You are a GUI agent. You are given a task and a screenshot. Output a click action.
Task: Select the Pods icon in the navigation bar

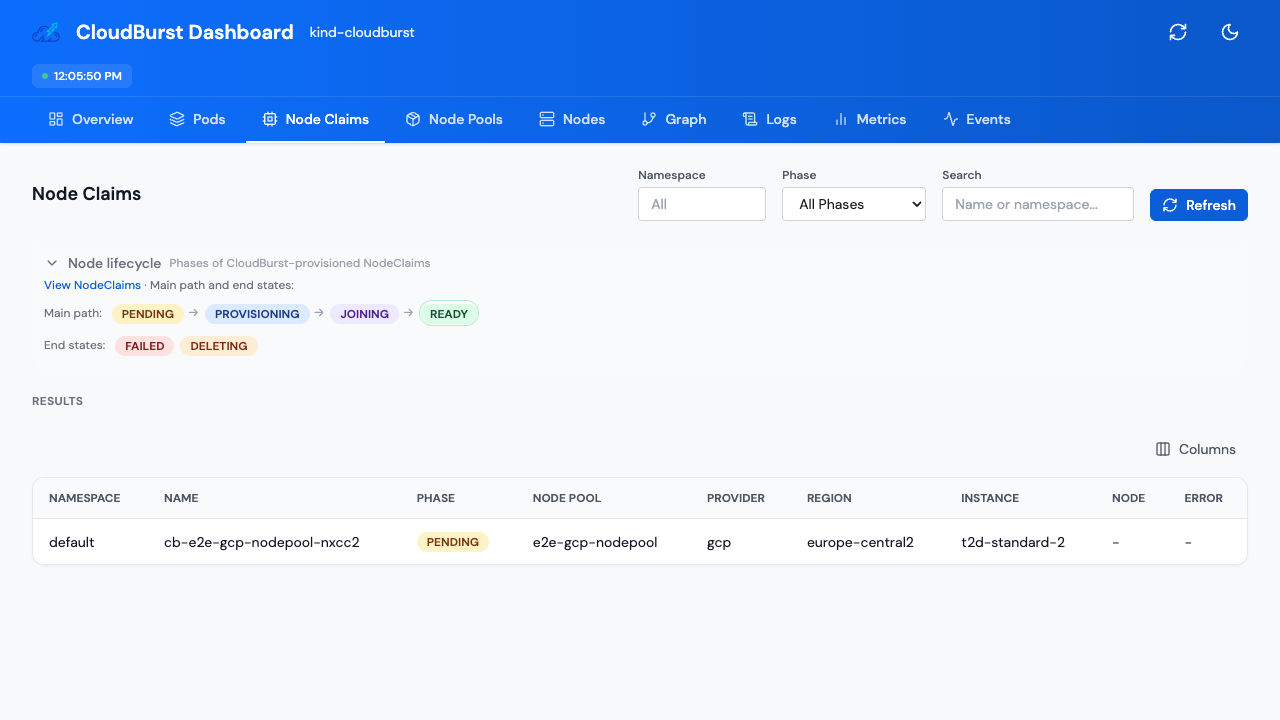[176, 119]
